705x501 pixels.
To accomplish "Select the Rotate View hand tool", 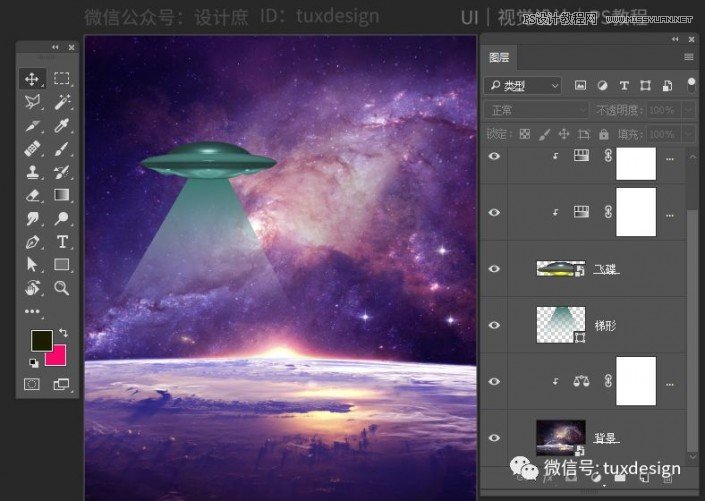I will point(32,288).
